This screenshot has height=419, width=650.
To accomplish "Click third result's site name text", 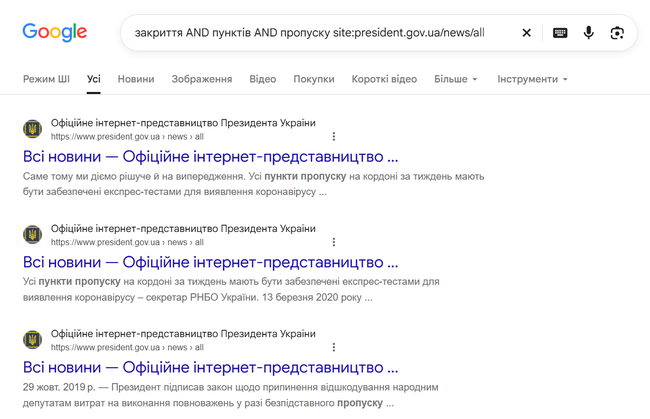I will pyautogui.click(x=183, y=334).
